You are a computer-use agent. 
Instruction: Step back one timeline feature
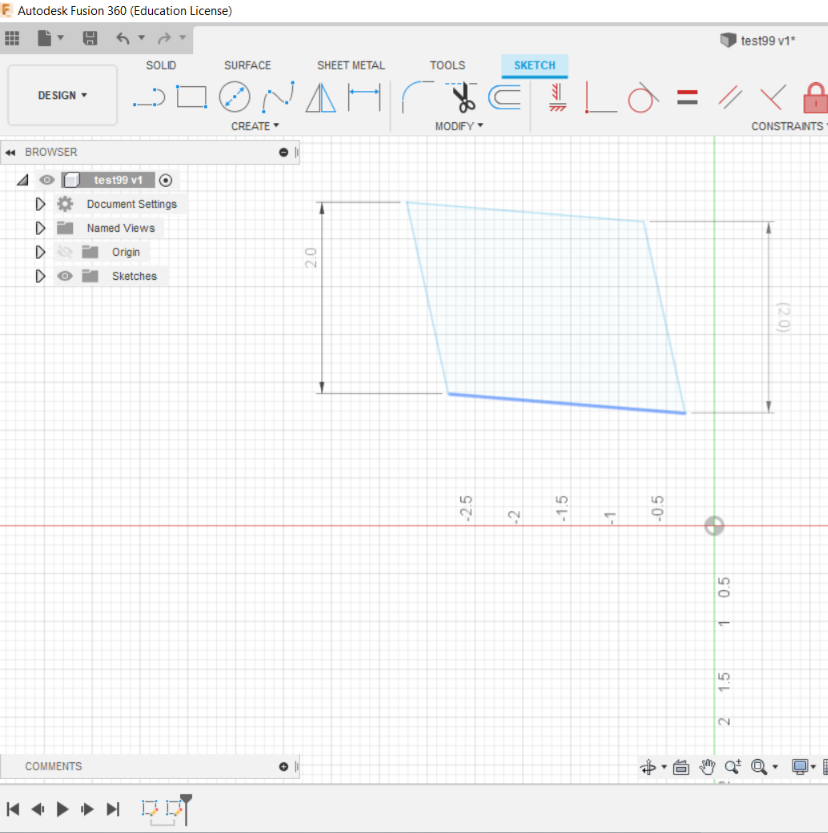click(37, 809)
